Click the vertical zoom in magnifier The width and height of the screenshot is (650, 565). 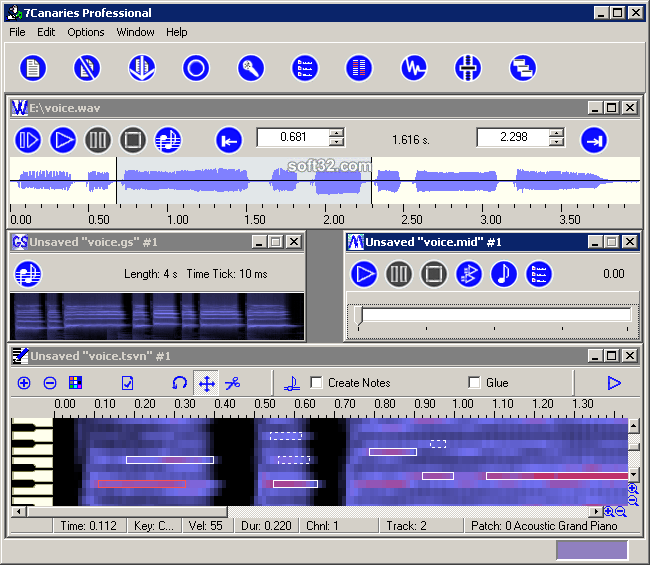pos(633,489)
